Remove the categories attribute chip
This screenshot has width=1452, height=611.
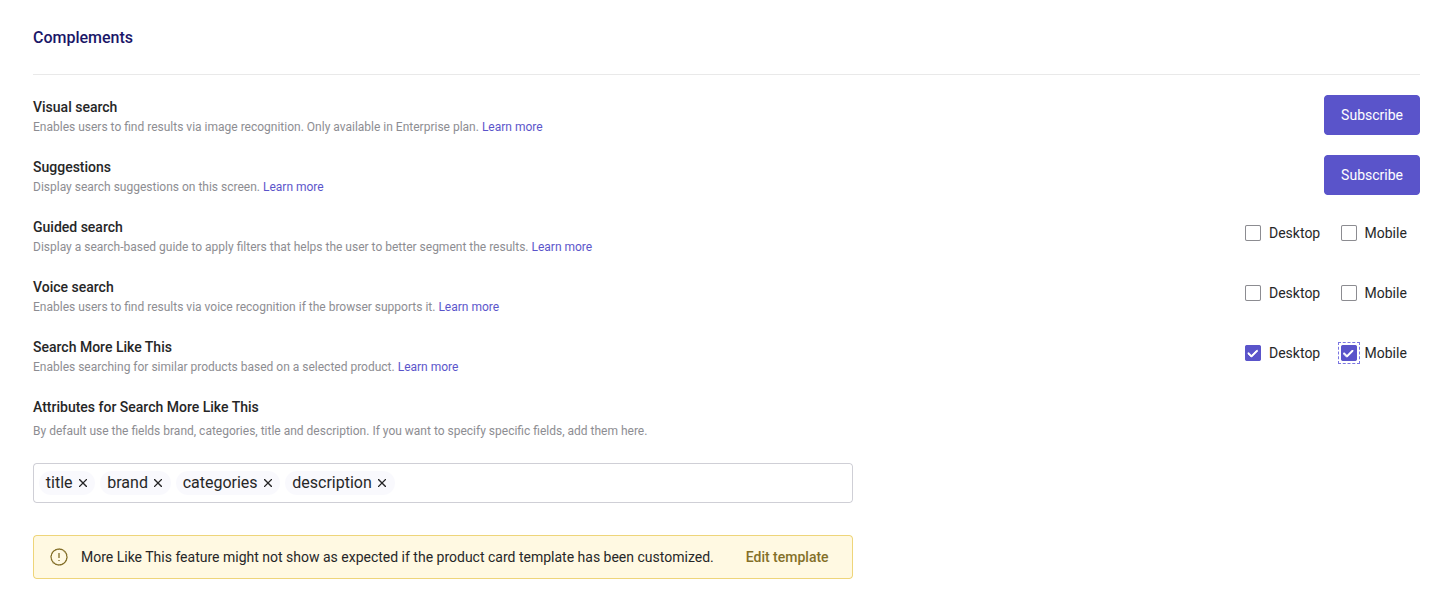[267, 482]
